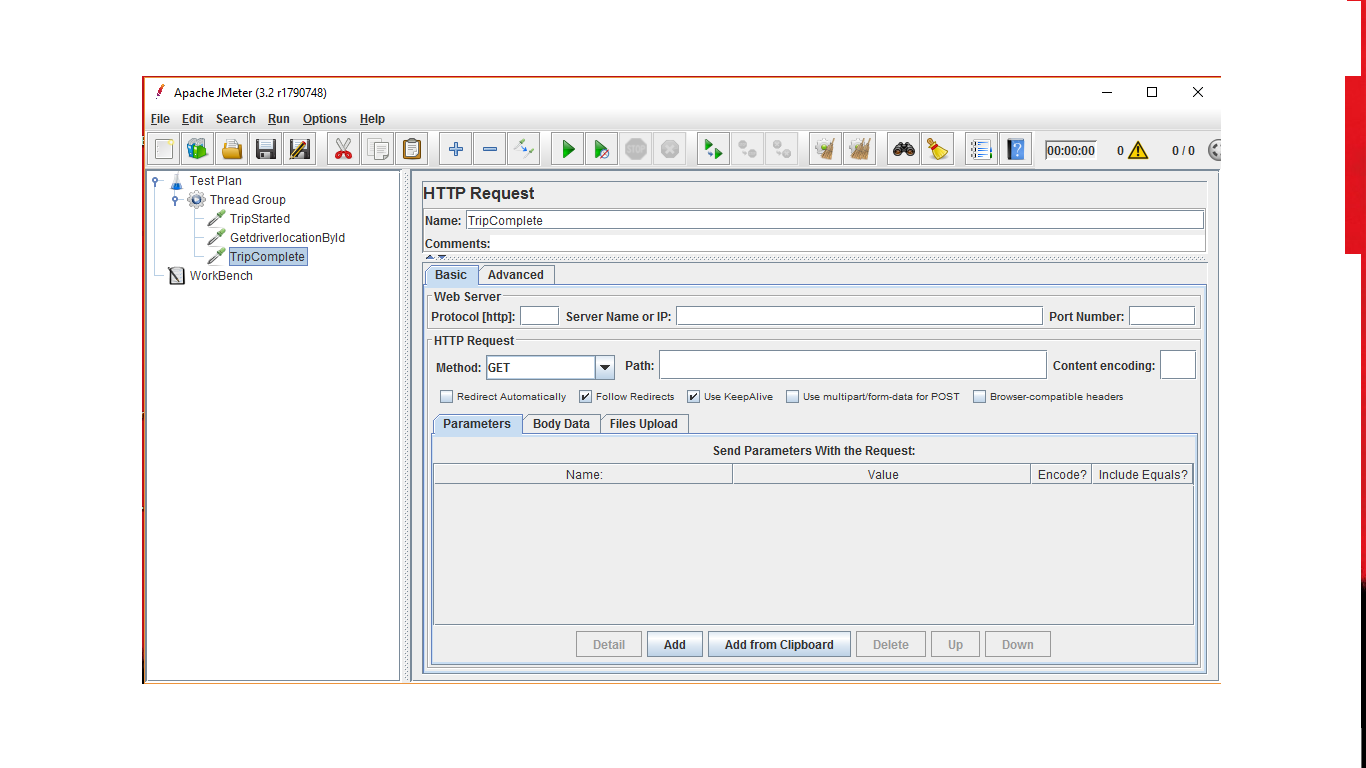This screenshot has width=1366, height=768.
Task: Open Search with the binoculars icon
Action: click(904, 150)
